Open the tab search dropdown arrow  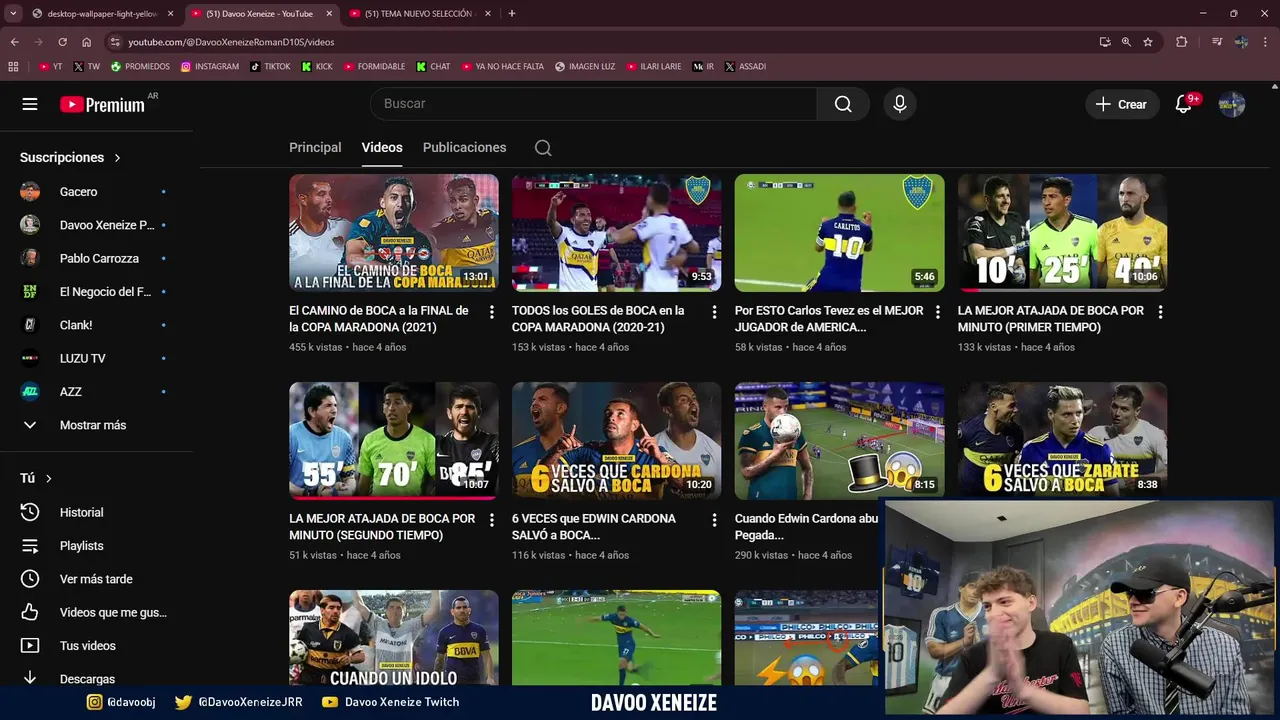point(13,13)
